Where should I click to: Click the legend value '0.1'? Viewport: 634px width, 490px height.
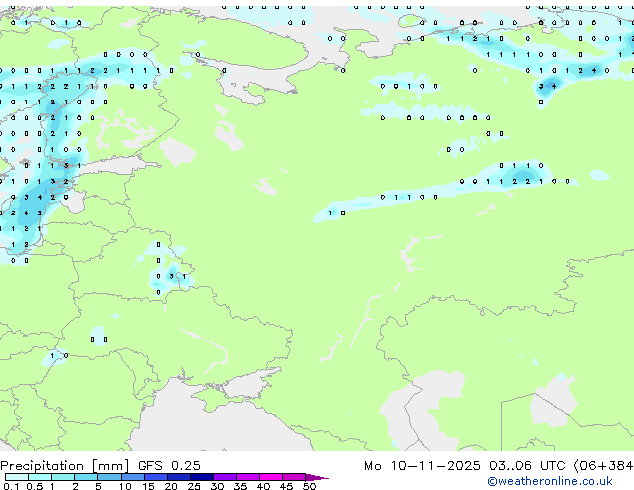[11, 486]
